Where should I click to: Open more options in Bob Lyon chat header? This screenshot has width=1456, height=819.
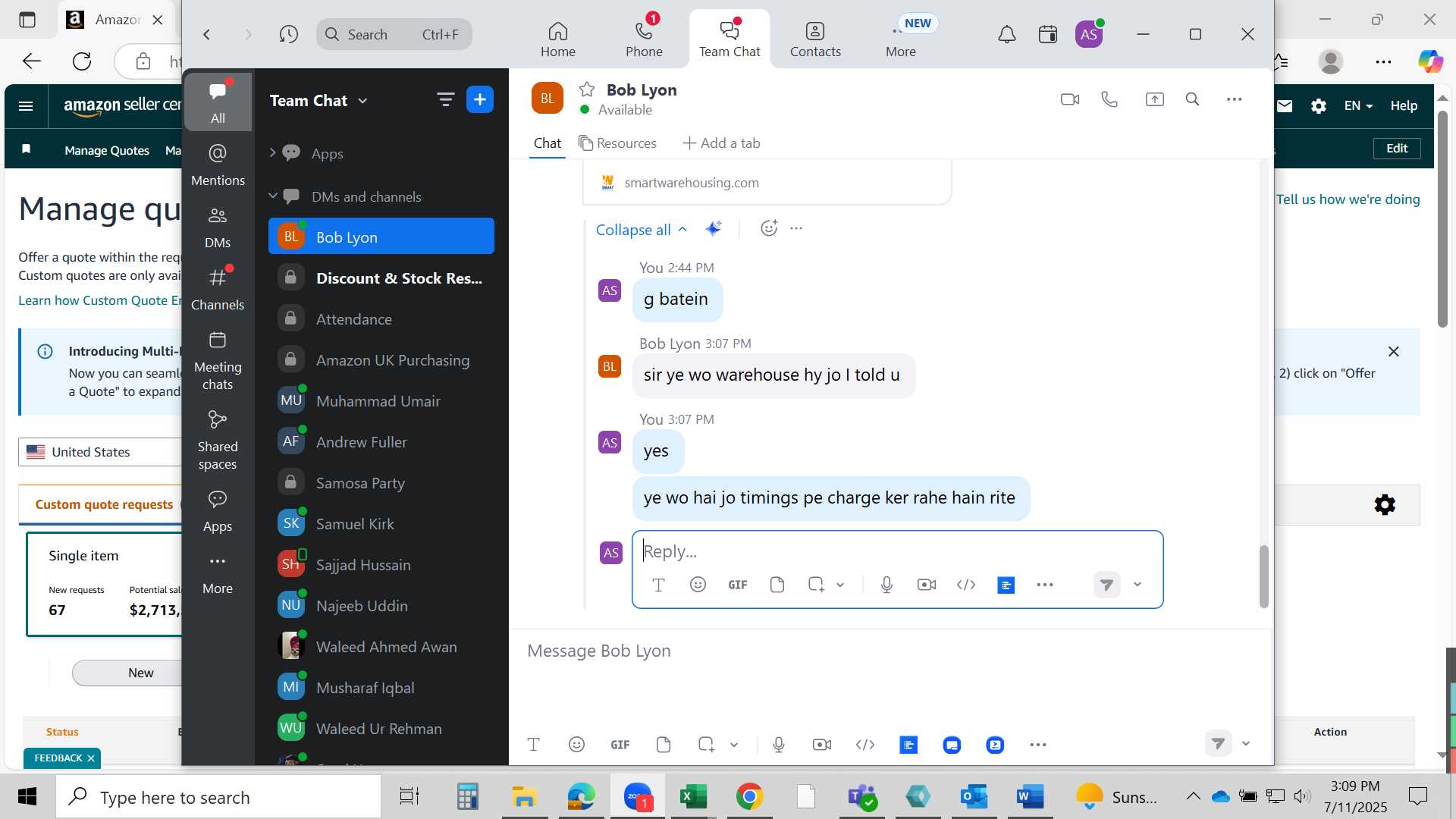pyautogui.click(x=1235, y=99)
